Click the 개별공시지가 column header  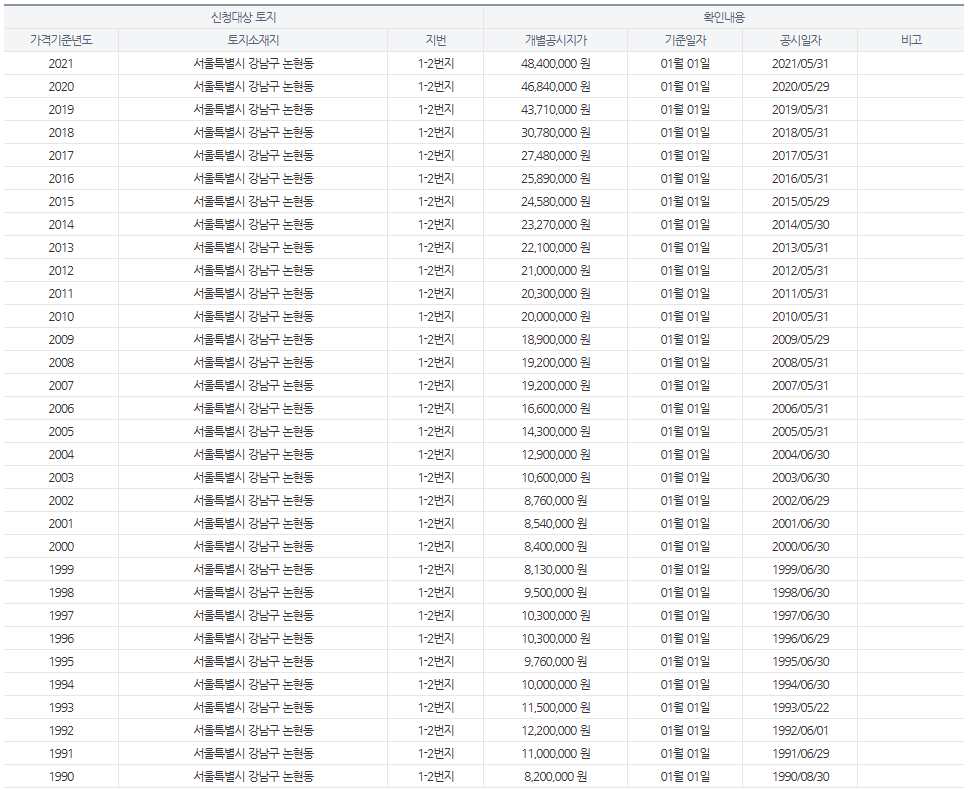coord(556,40)
